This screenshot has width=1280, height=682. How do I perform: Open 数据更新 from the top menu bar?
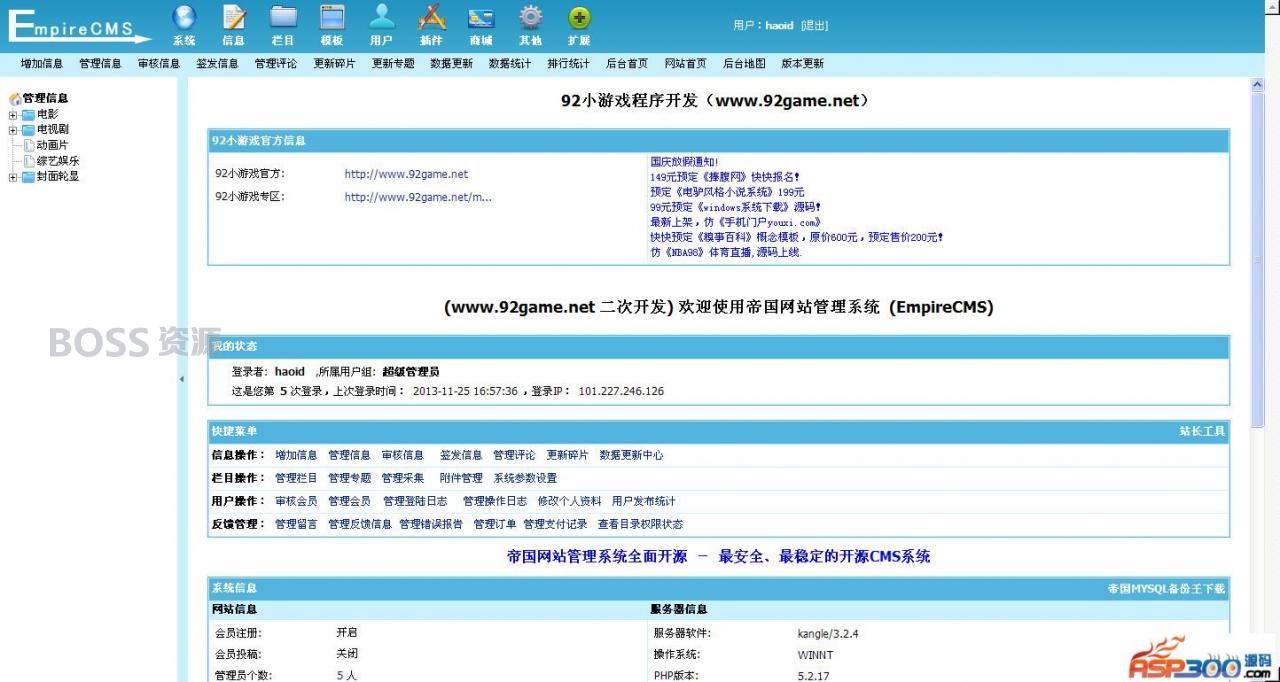pos(451,63)
